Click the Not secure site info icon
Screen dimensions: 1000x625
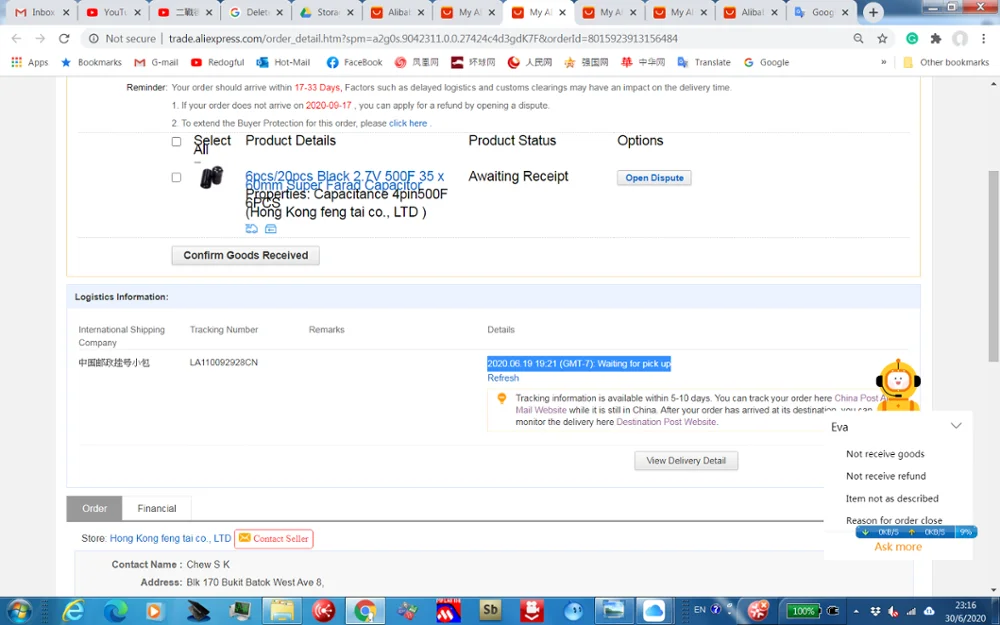(x=94, y=38)
